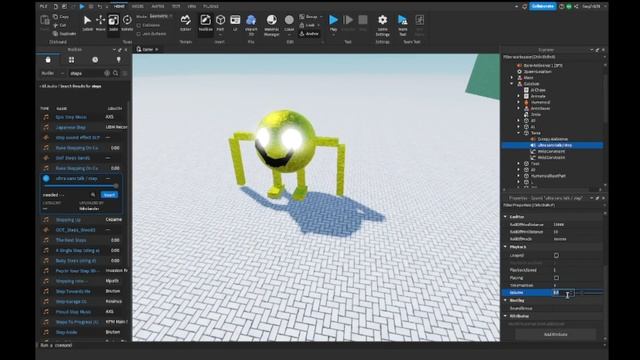Screen dimensions: 640x360
Task: Click the Volume property slider
Action: (589, 293)
